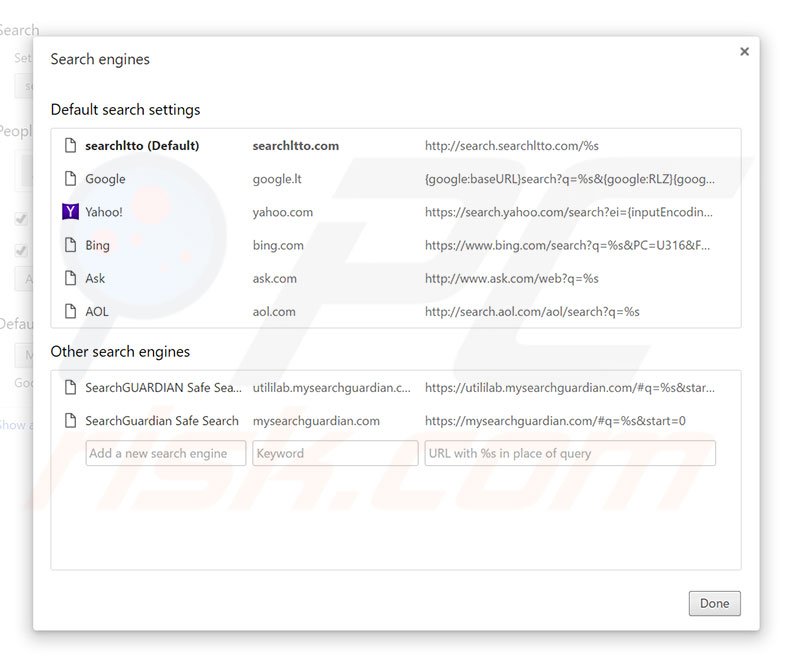790x665 pixels.
Task: Focus the Keyword input field
Action: 335,453
